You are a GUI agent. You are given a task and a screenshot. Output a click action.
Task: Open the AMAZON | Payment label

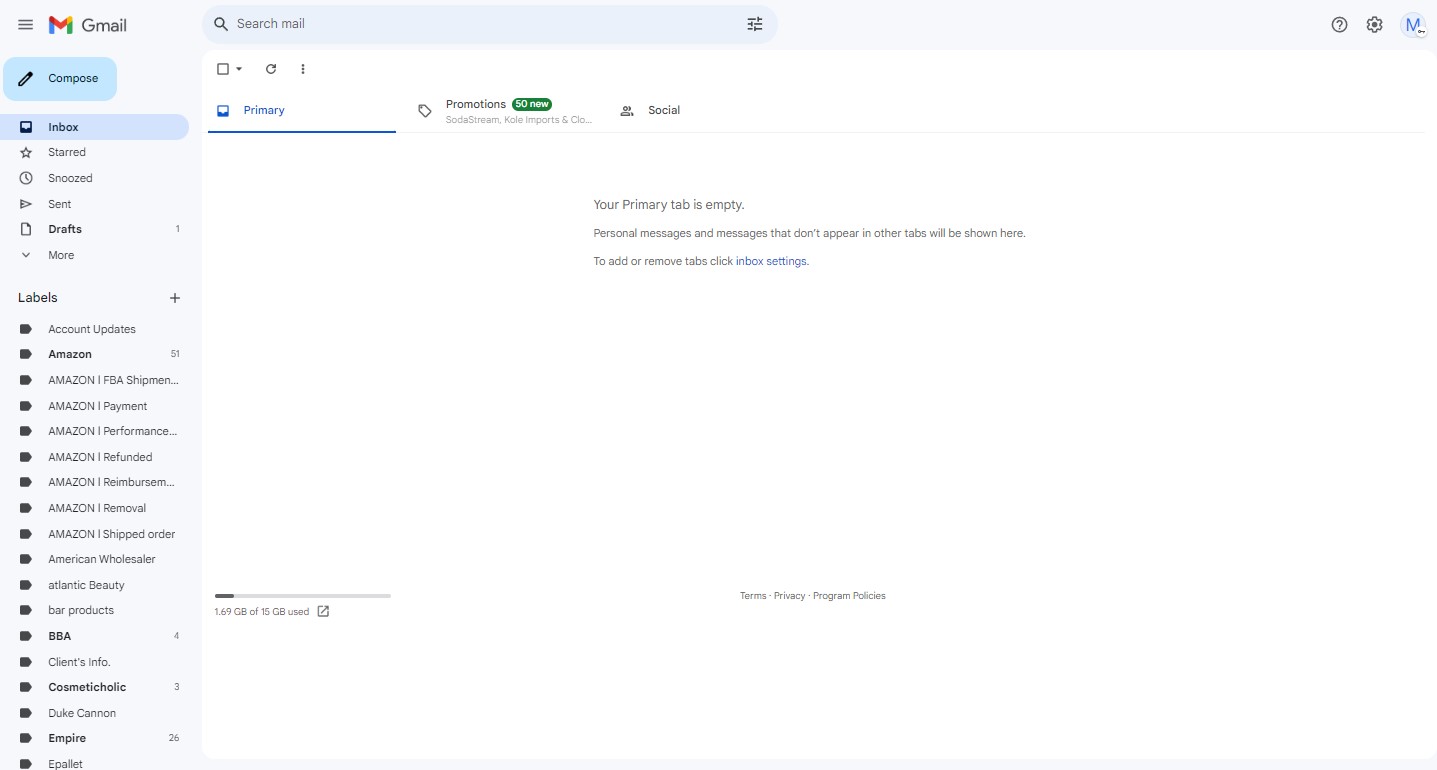click(94, 406)
